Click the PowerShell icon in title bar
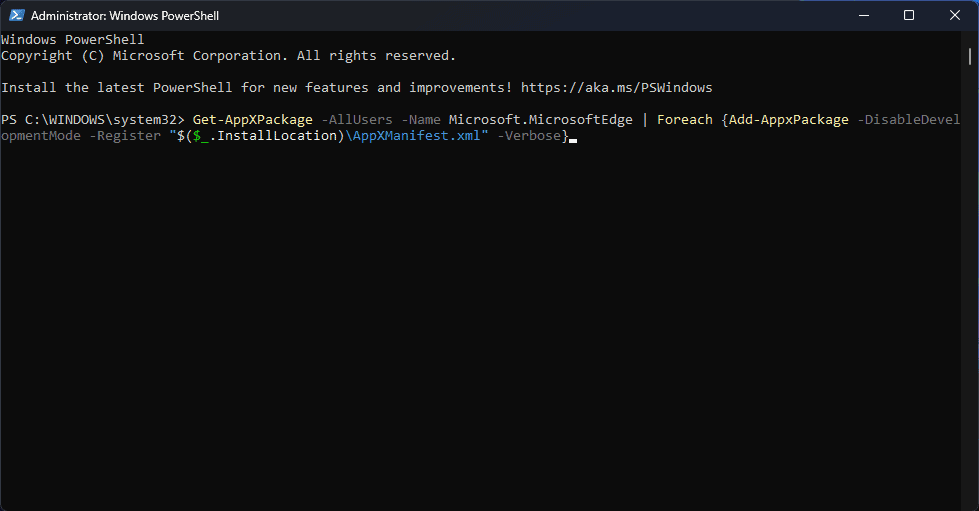This screenshot has width=979, height=511. [x=15, y=15]
